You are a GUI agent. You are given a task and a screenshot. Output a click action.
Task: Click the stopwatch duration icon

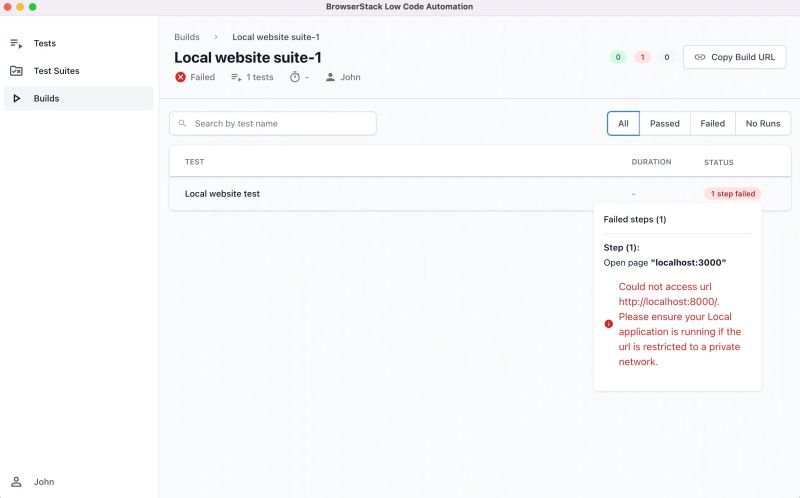point(295,77)
